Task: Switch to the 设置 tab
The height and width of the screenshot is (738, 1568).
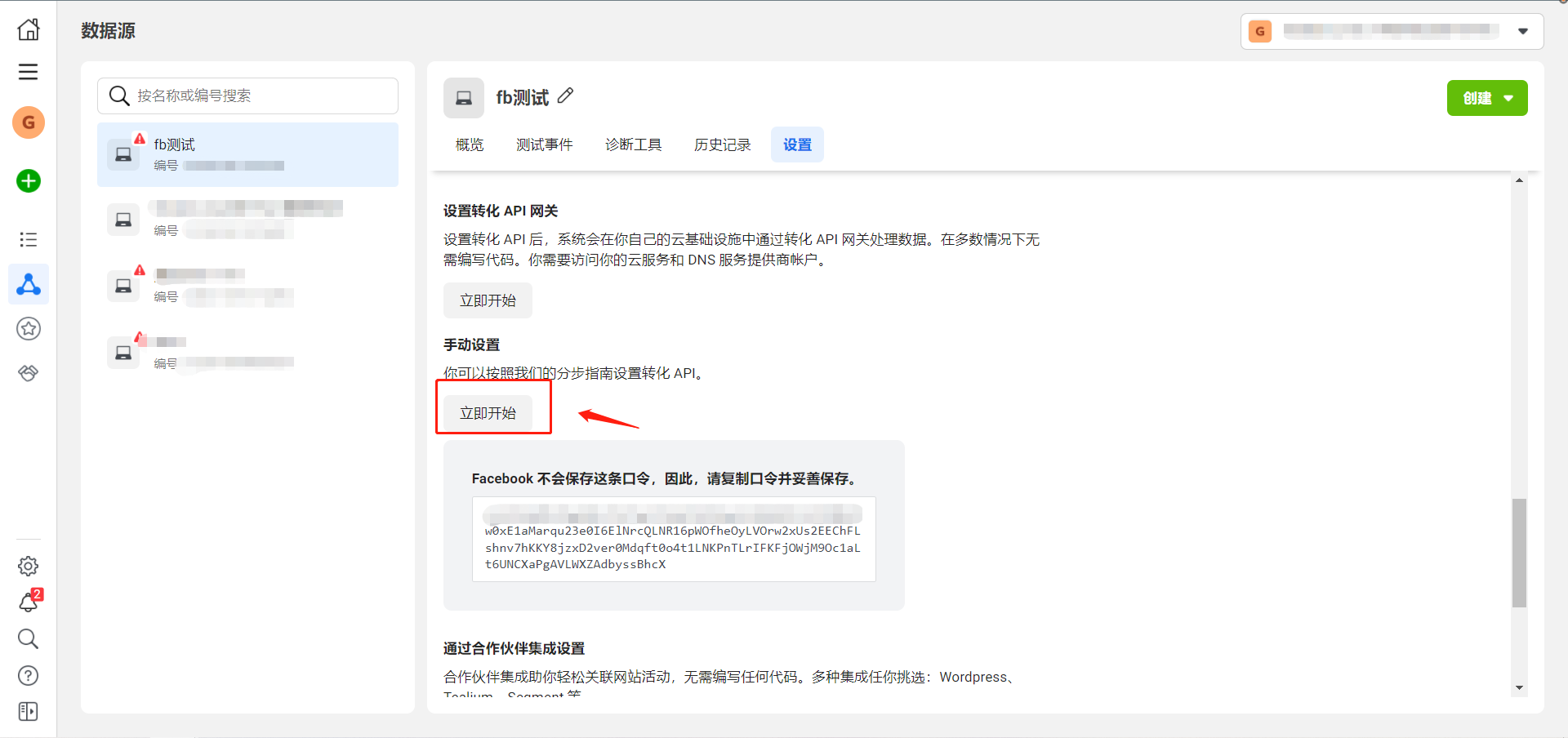Action: [797, 144]
